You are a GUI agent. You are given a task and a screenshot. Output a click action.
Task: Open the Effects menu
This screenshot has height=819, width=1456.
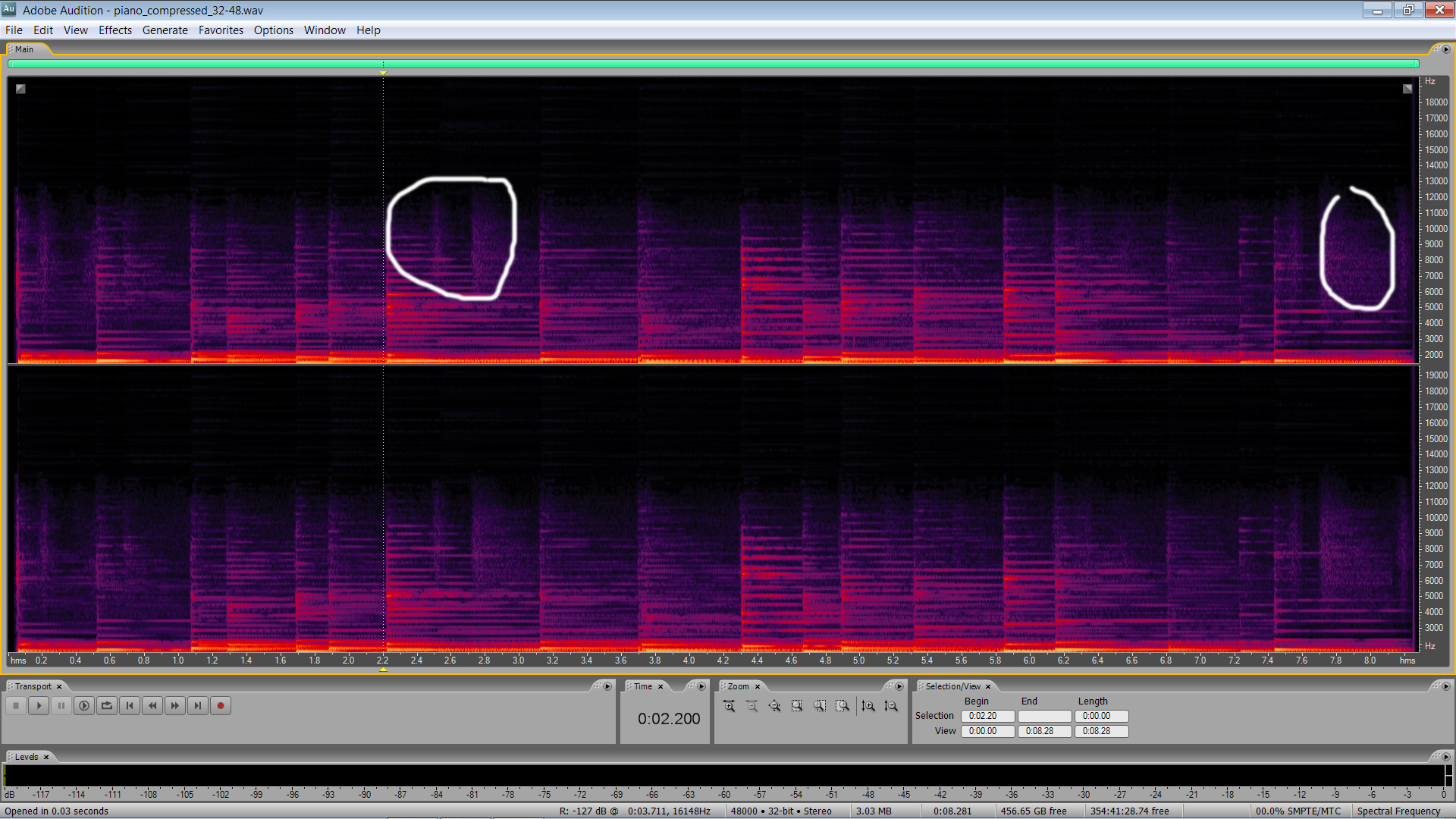click(x=115, y=30)
